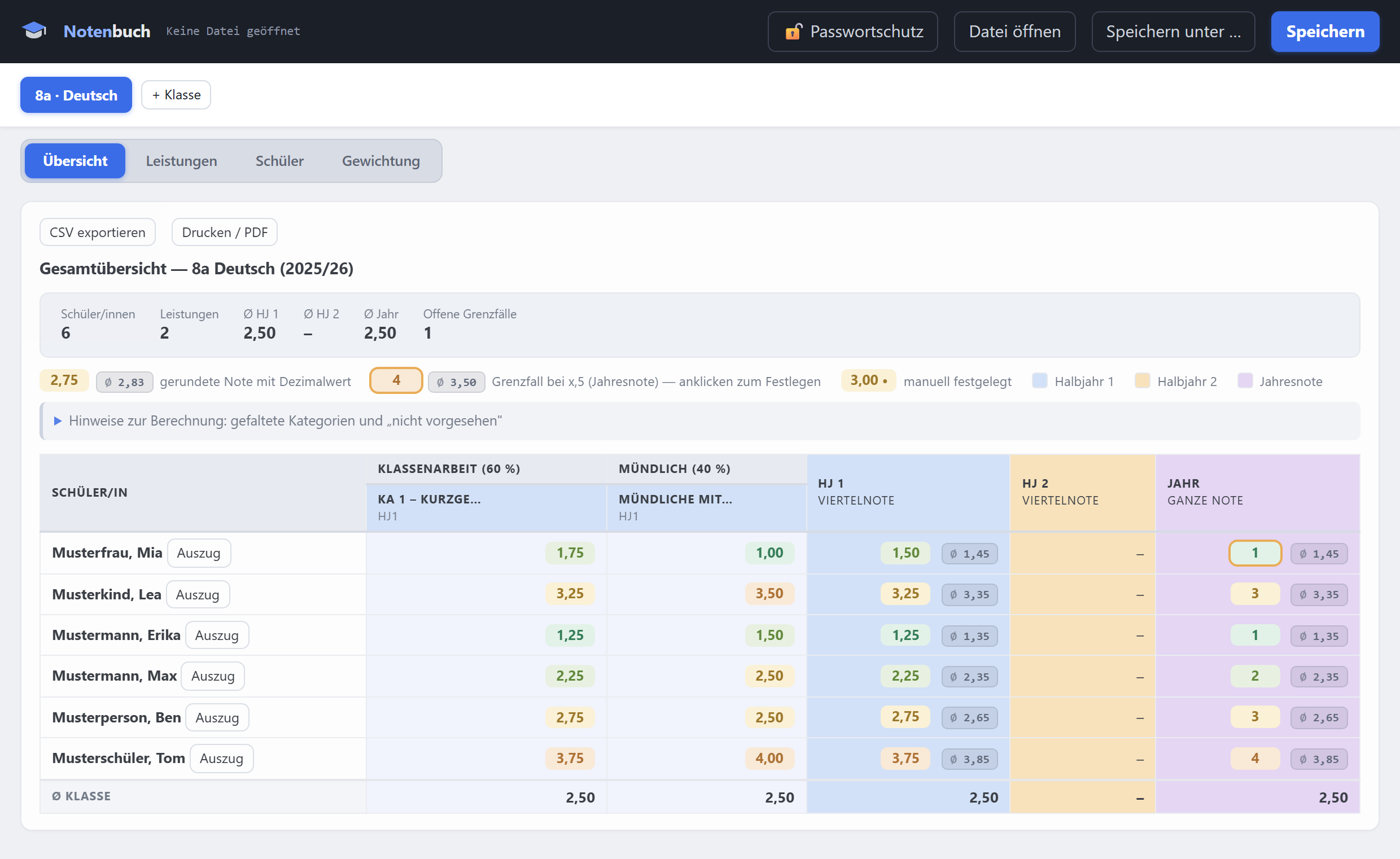Click the legend 3,00 • manual badge

tap(868, 380)
